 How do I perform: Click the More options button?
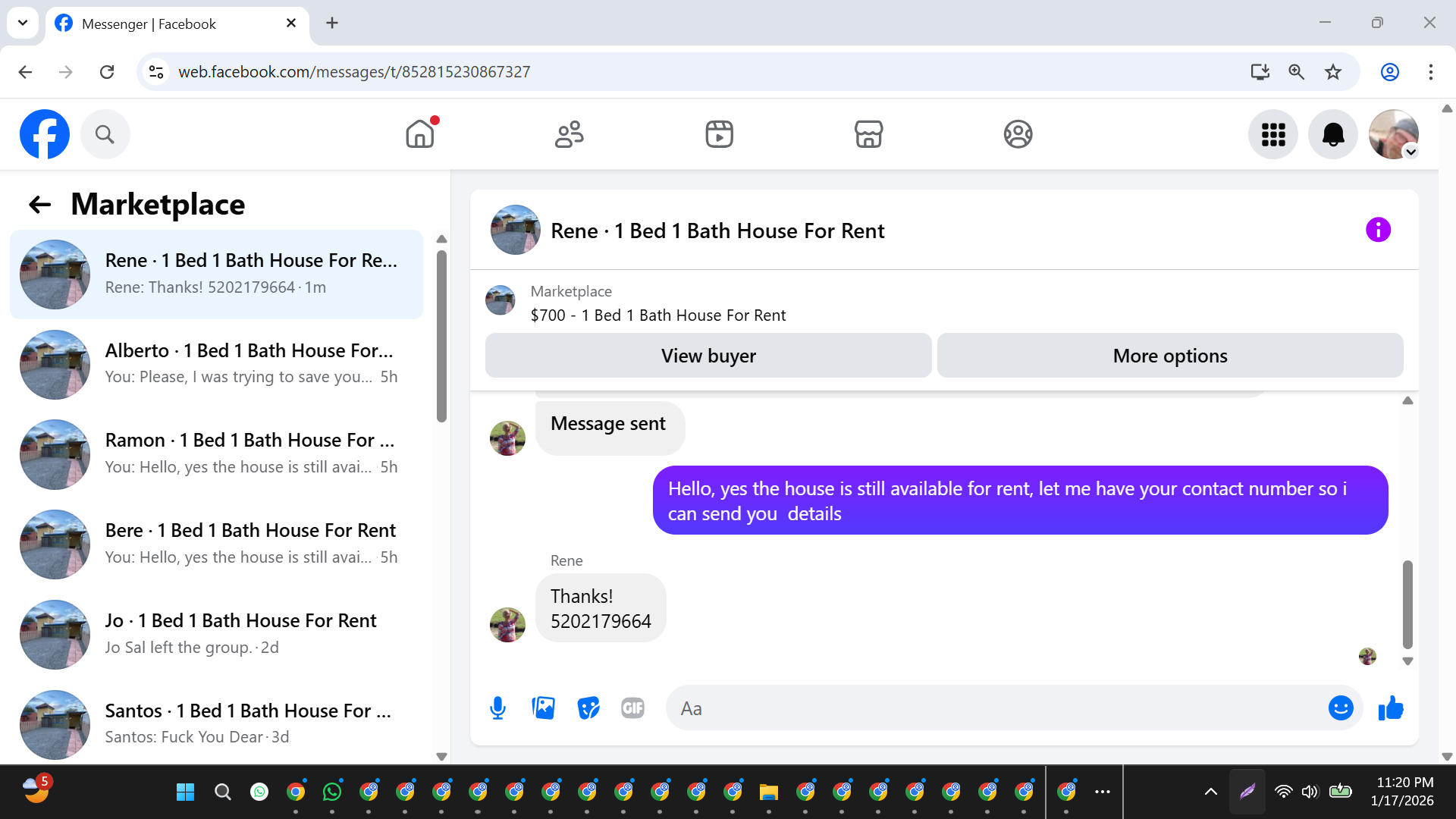(x=1169, y=356)
